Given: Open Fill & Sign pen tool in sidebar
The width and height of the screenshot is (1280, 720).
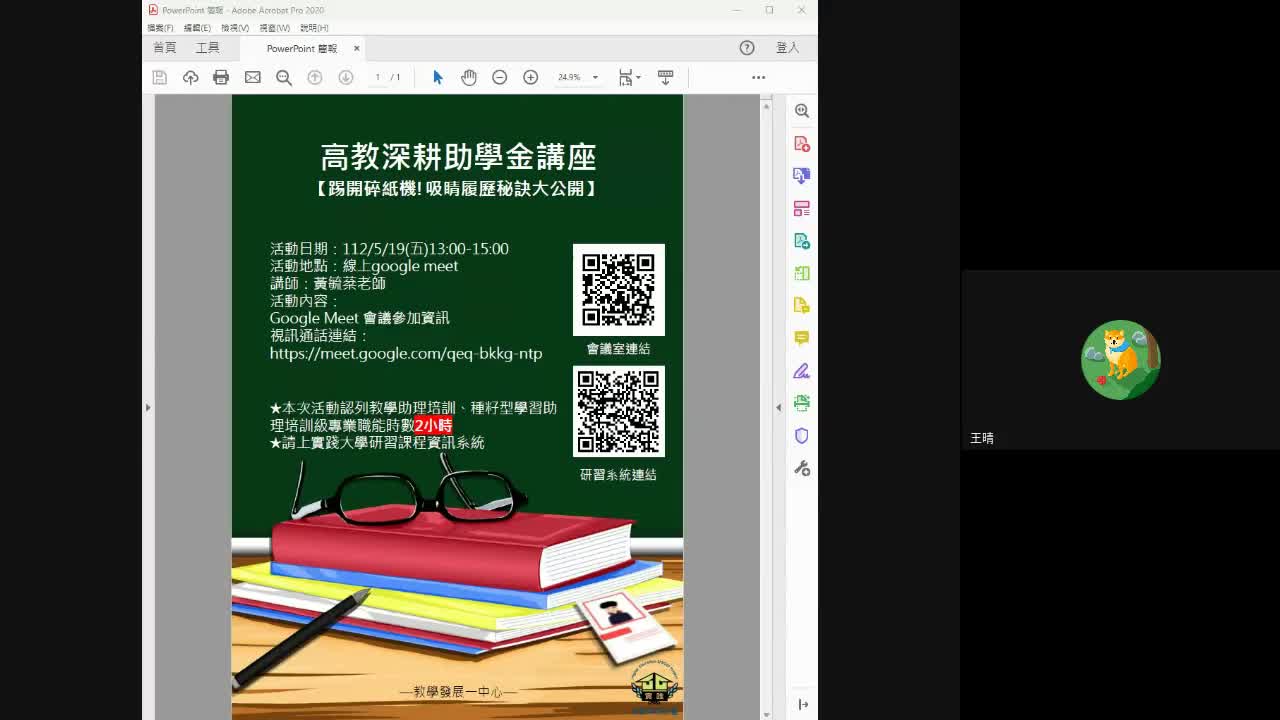Looking at the screenshot, I should tap(802, 371).
